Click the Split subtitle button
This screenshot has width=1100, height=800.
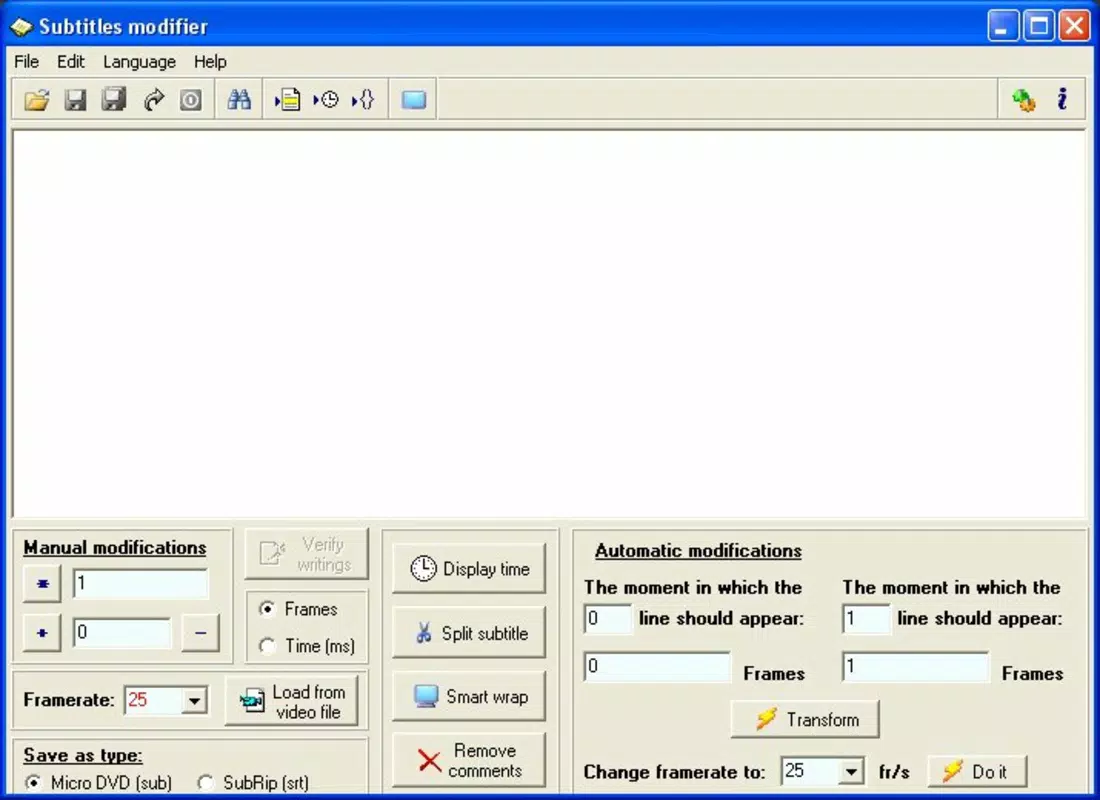[469, 633]
